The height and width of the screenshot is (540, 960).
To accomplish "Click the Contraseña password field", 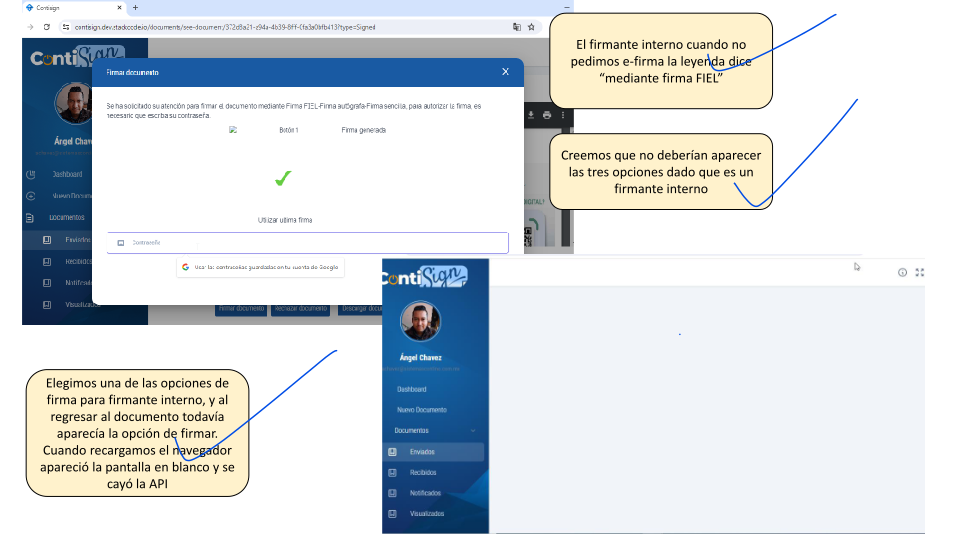I will click(x=308, y=243).
